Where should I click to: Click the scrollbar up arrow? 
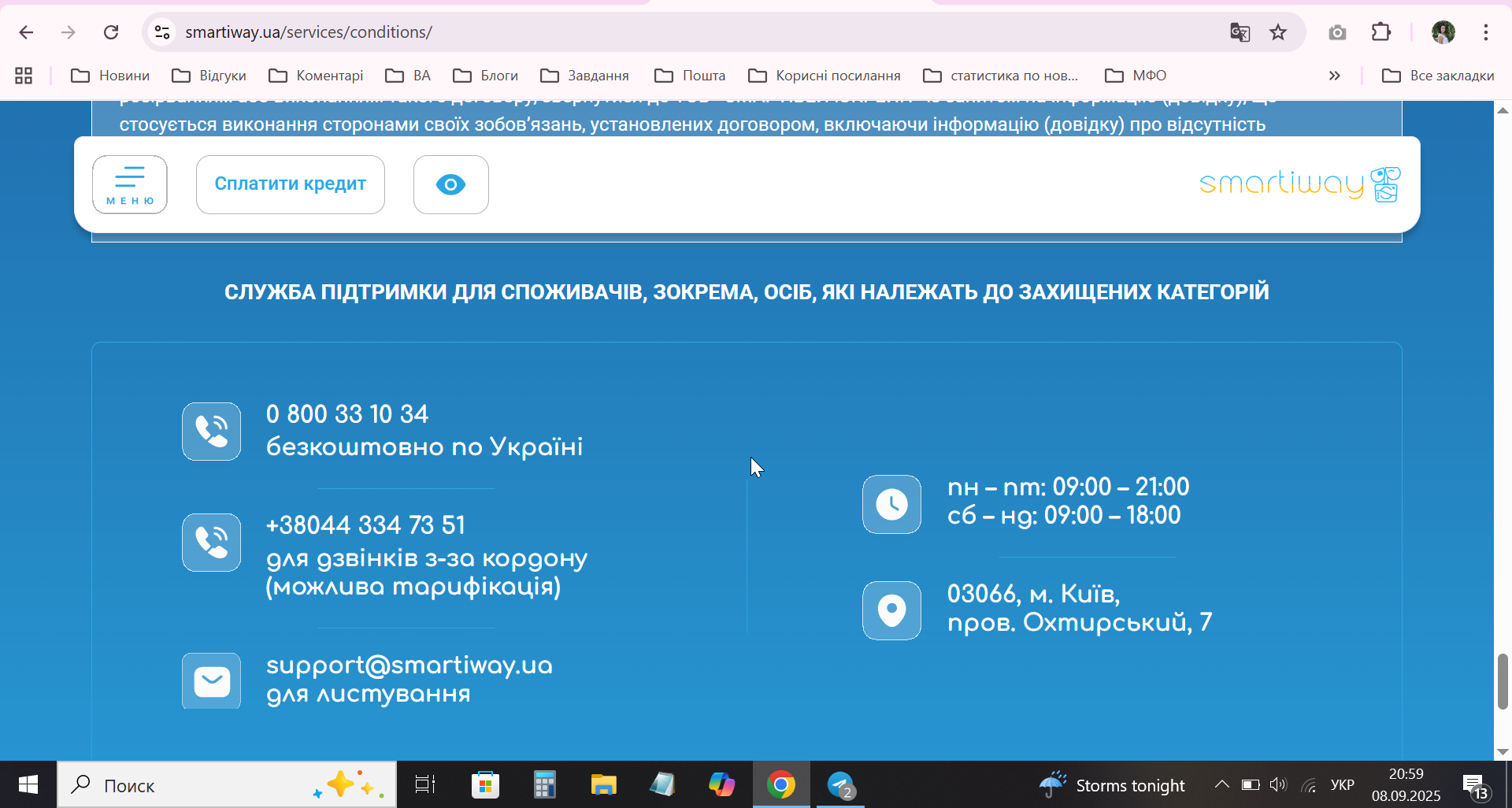coord(1503,110)
